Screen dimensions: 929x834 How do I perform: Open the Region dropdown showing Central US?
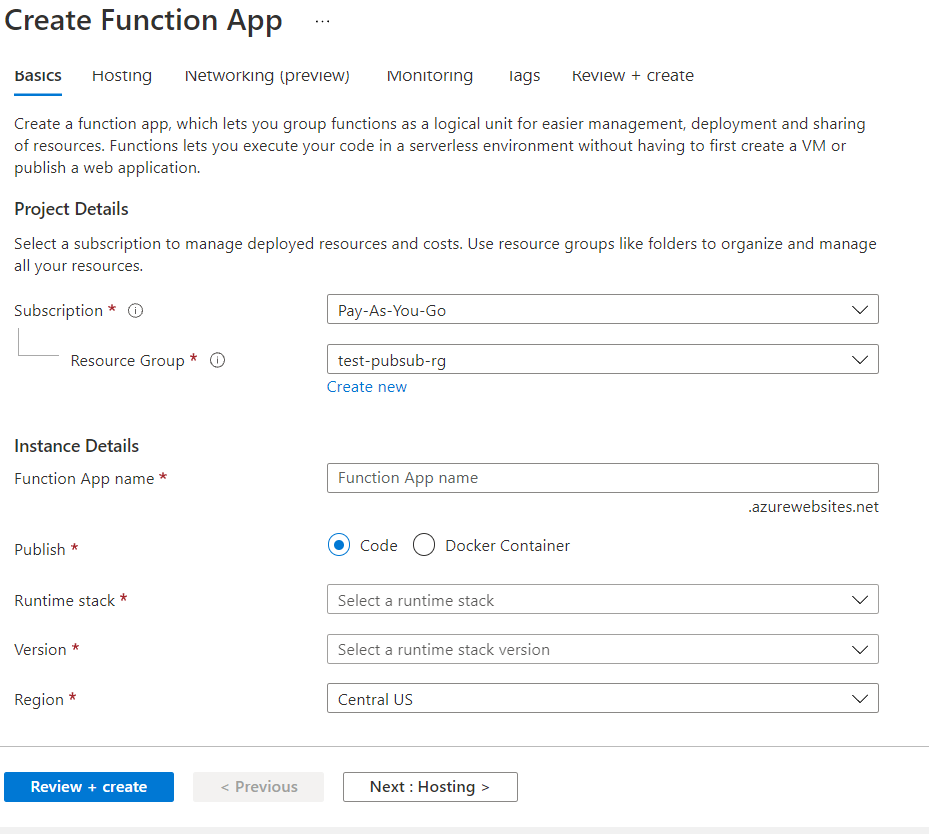pyautogui.click(x=602, y=699)
